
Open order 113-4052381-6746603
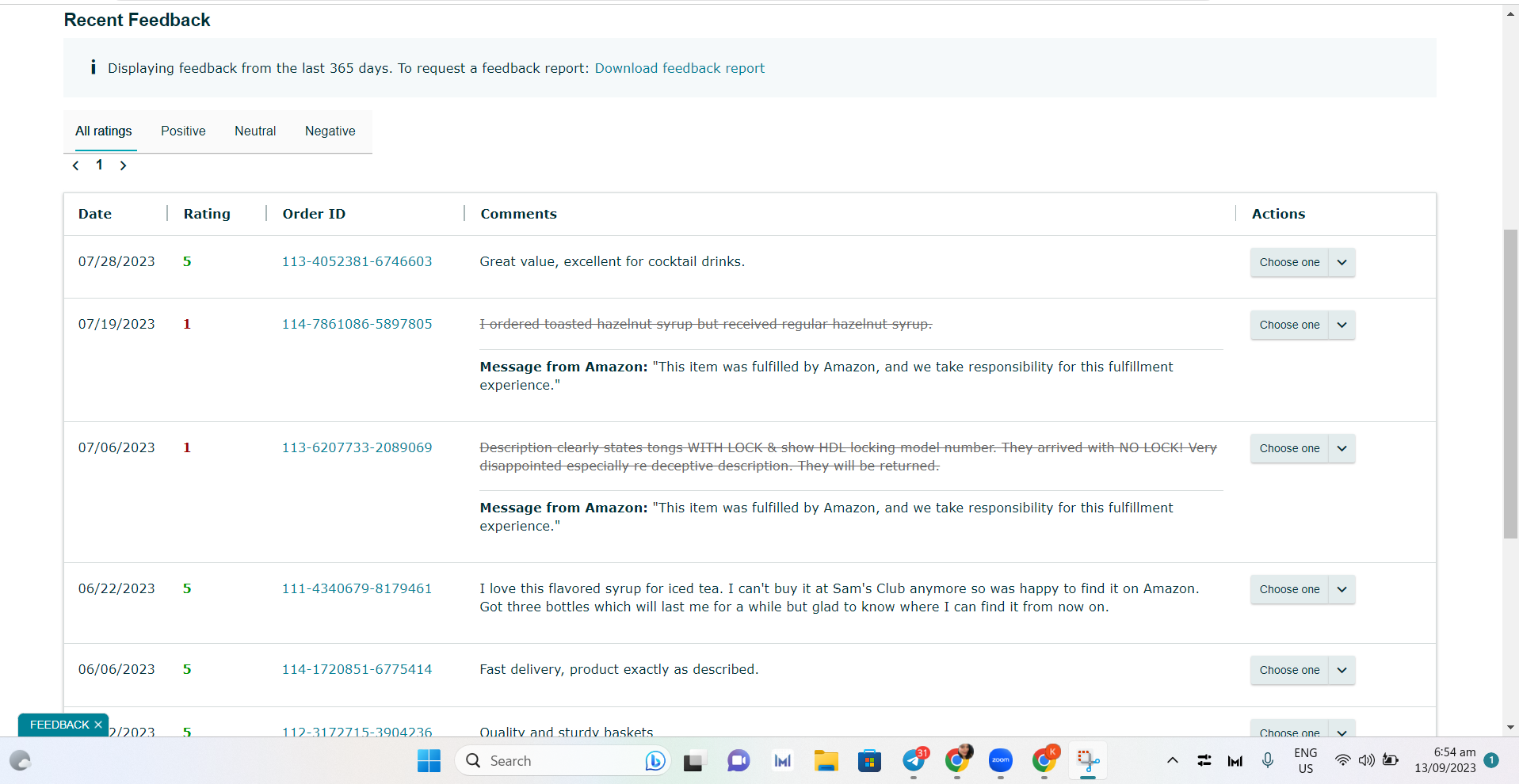point(357,261)
